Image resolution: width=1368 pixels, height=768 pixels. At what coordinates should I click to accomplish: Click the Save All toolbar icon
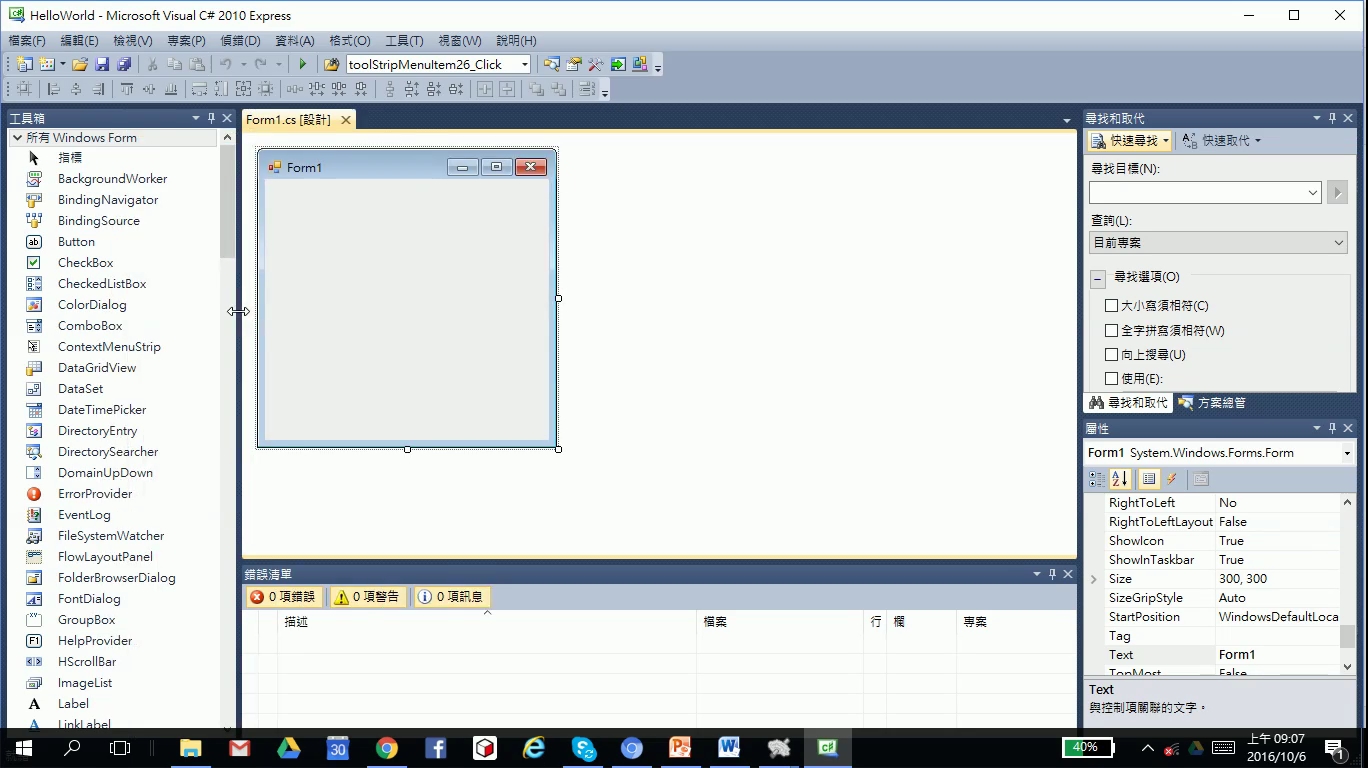point(124,64)
